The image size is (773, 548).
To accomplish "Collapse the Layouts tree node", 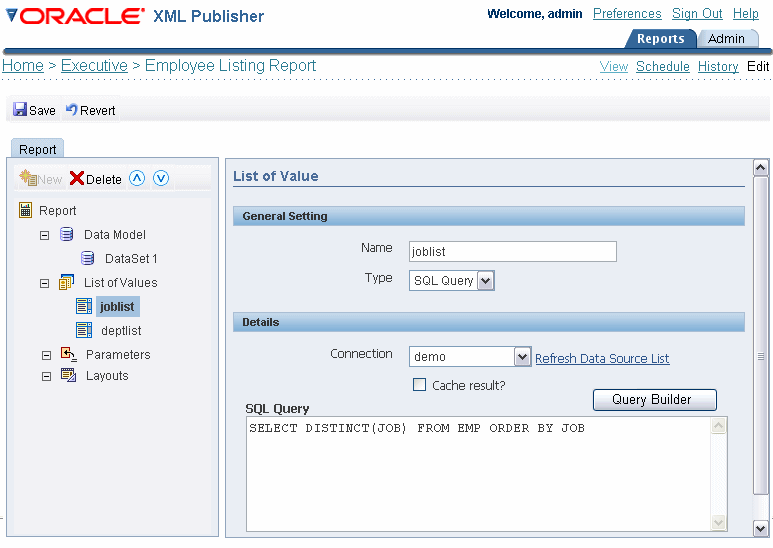I will click(x=46, y=377).
